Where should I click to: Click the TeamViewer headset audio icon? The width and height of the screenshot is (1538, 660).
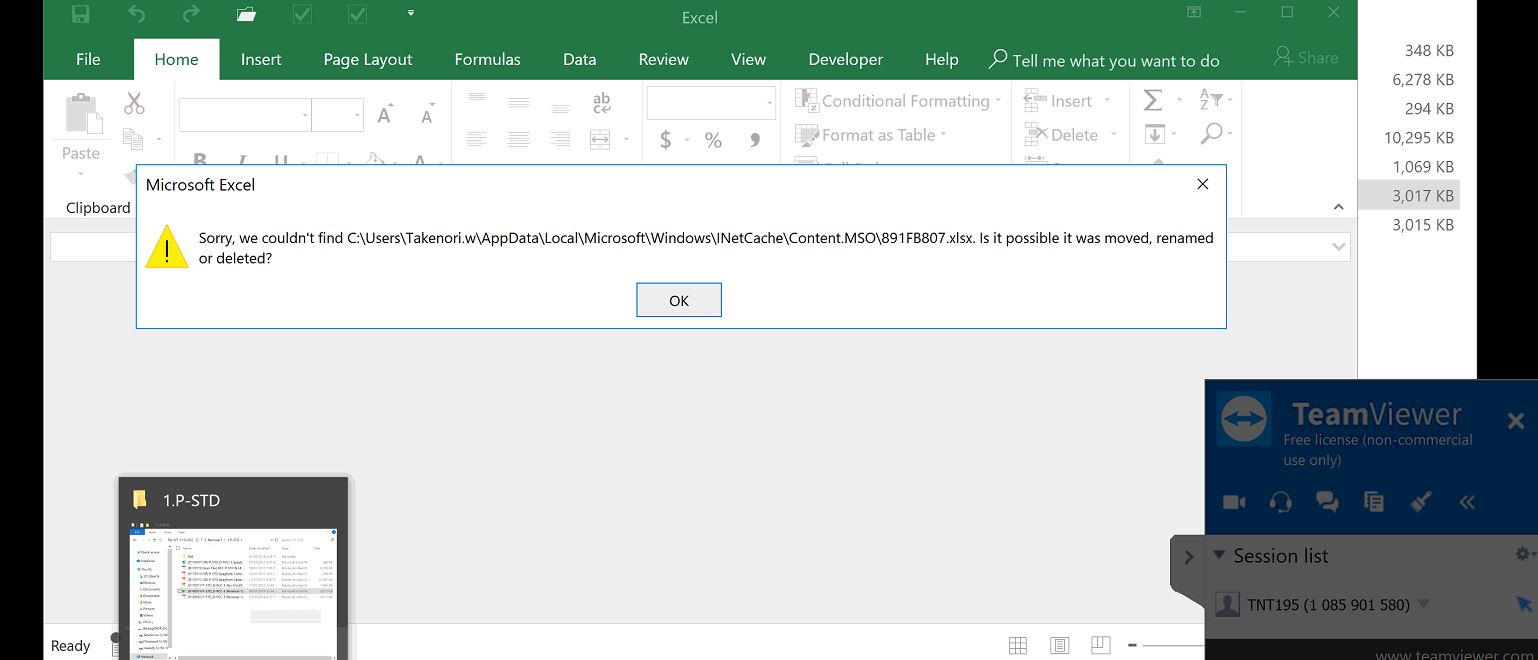pyautogui.click(x=1280, y=502)
